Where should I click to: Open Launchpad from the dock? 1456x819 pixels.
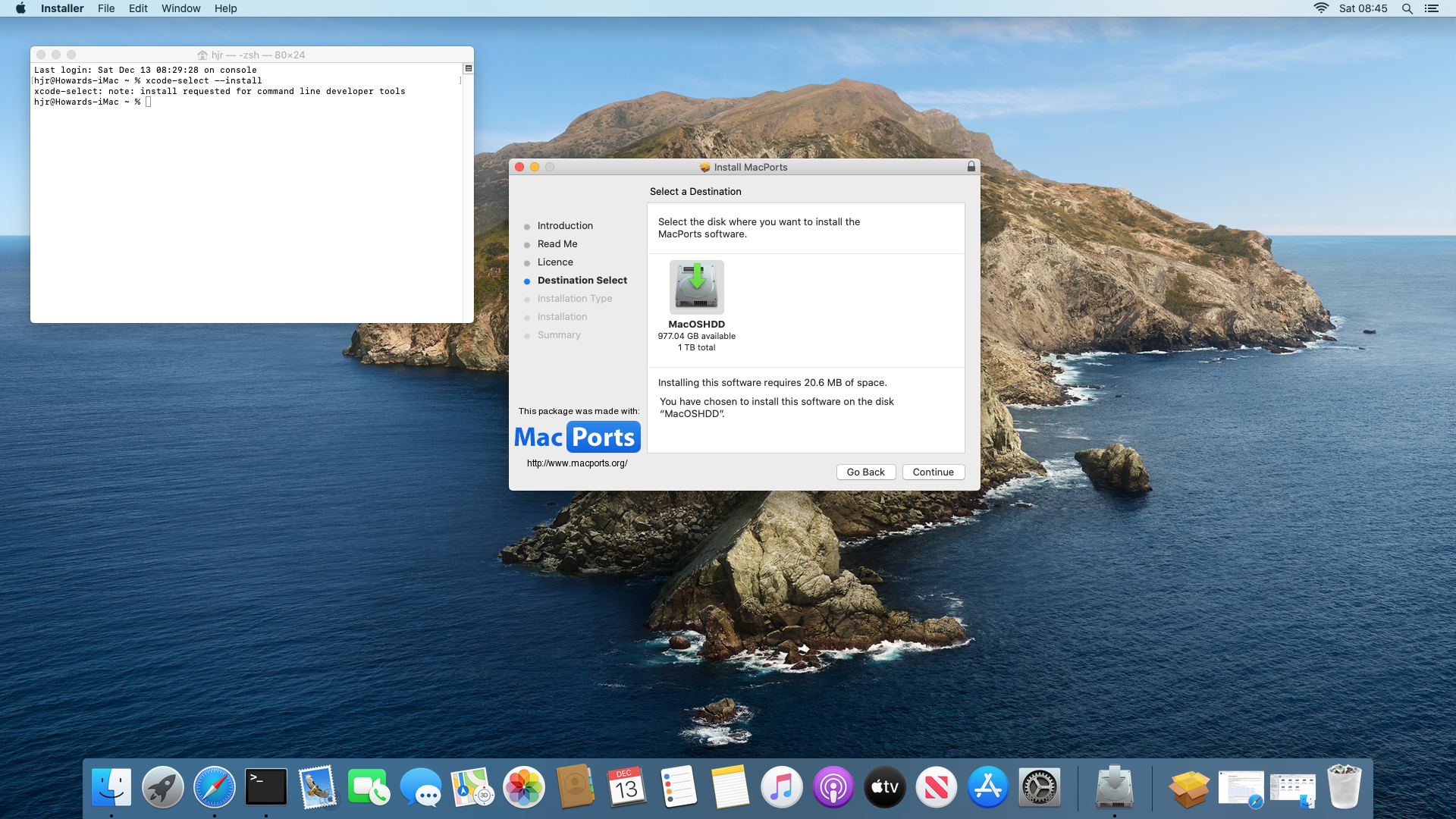(163, 787)
